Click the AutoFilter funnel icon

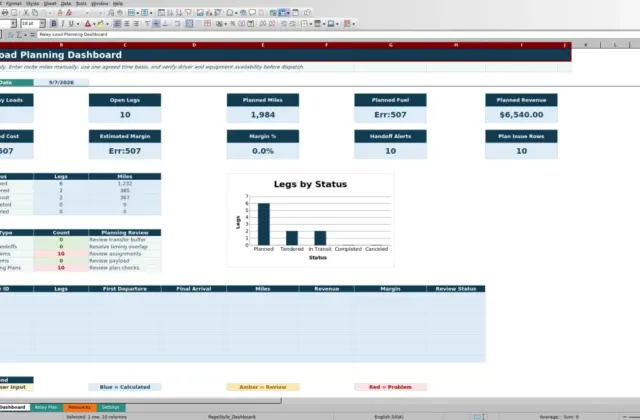click(x=188, y=13)
